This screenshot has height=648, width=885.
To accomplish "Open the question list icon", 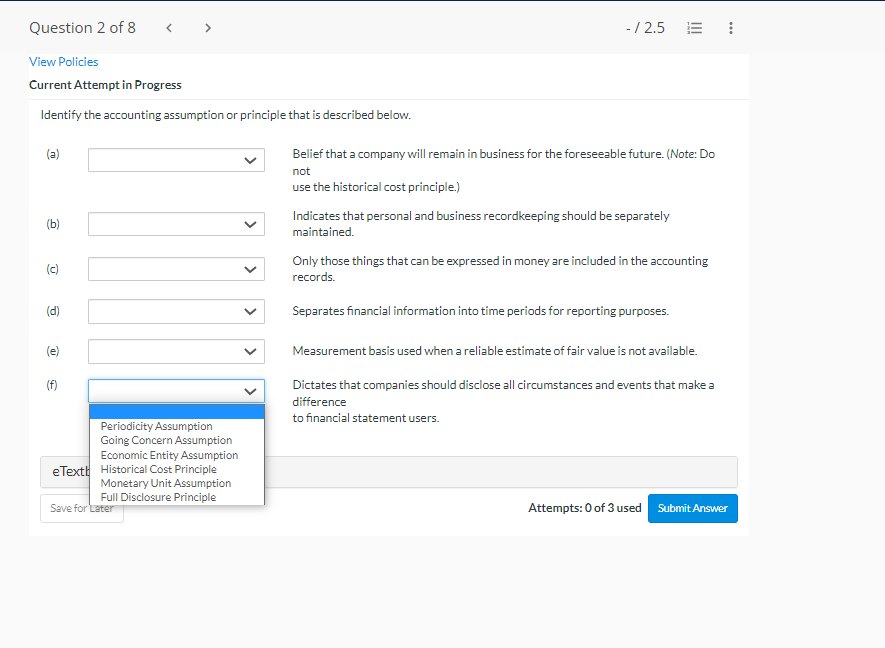I will pyautogui.click(x=694, y=28).
